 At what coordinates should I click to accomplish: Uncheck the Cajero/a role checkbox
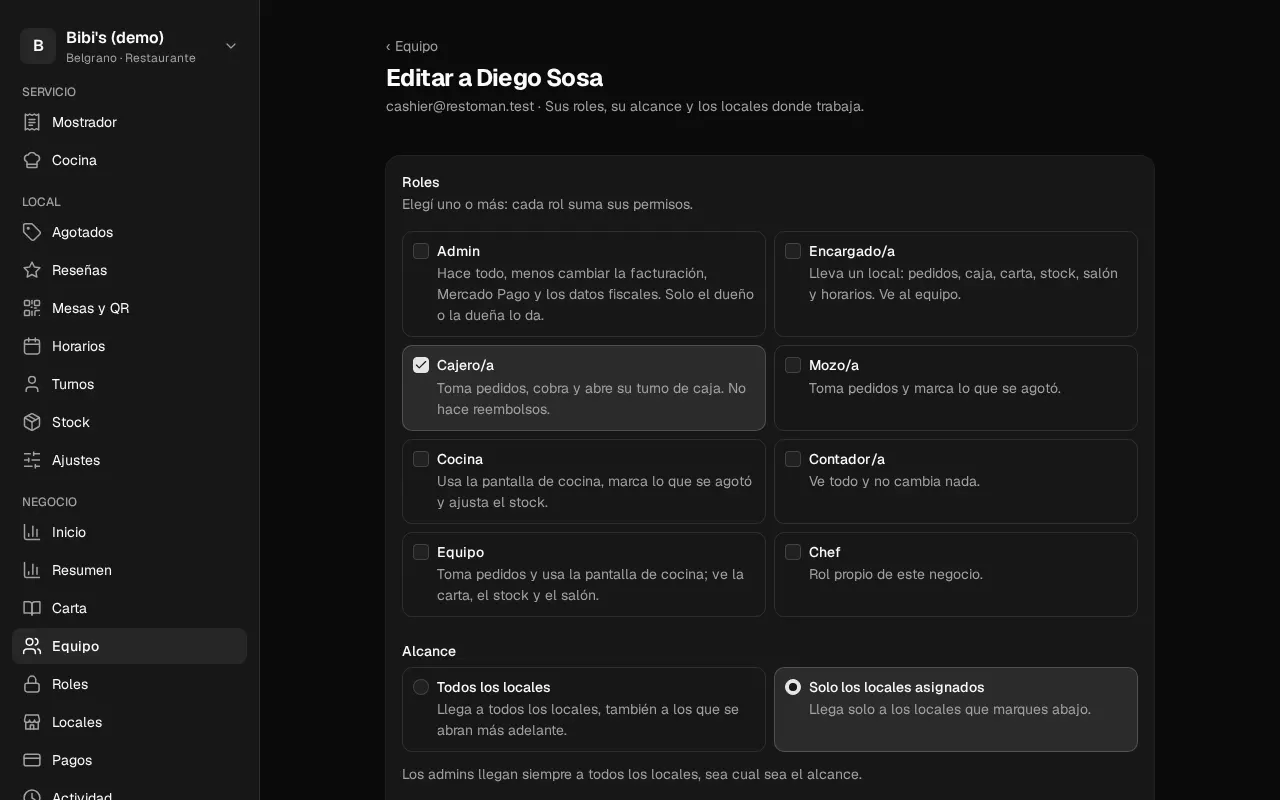click(421, 365)
